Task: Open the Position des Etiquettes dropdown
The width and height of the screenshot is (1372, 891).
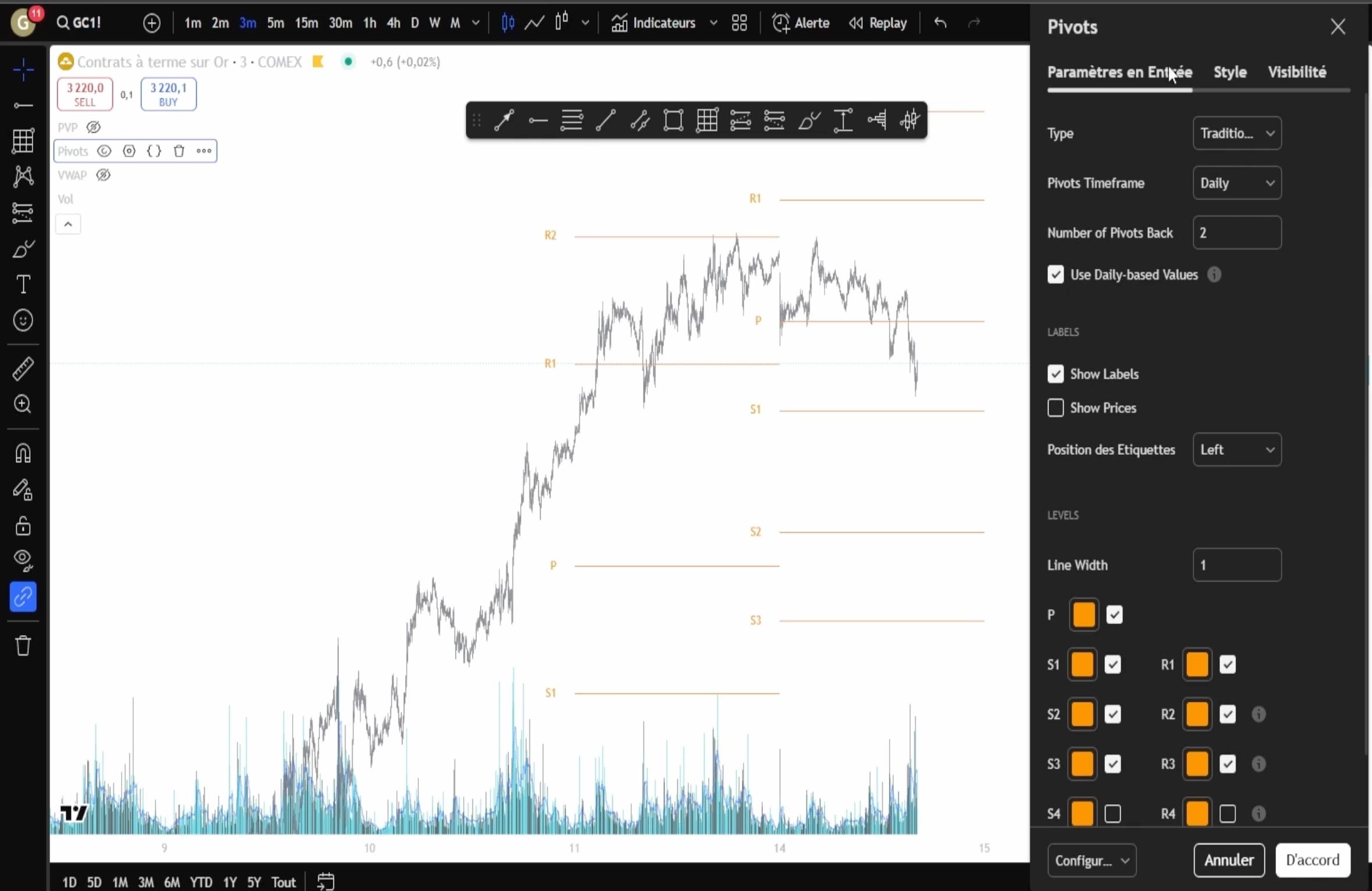Action: click(x=1236, y=449)
